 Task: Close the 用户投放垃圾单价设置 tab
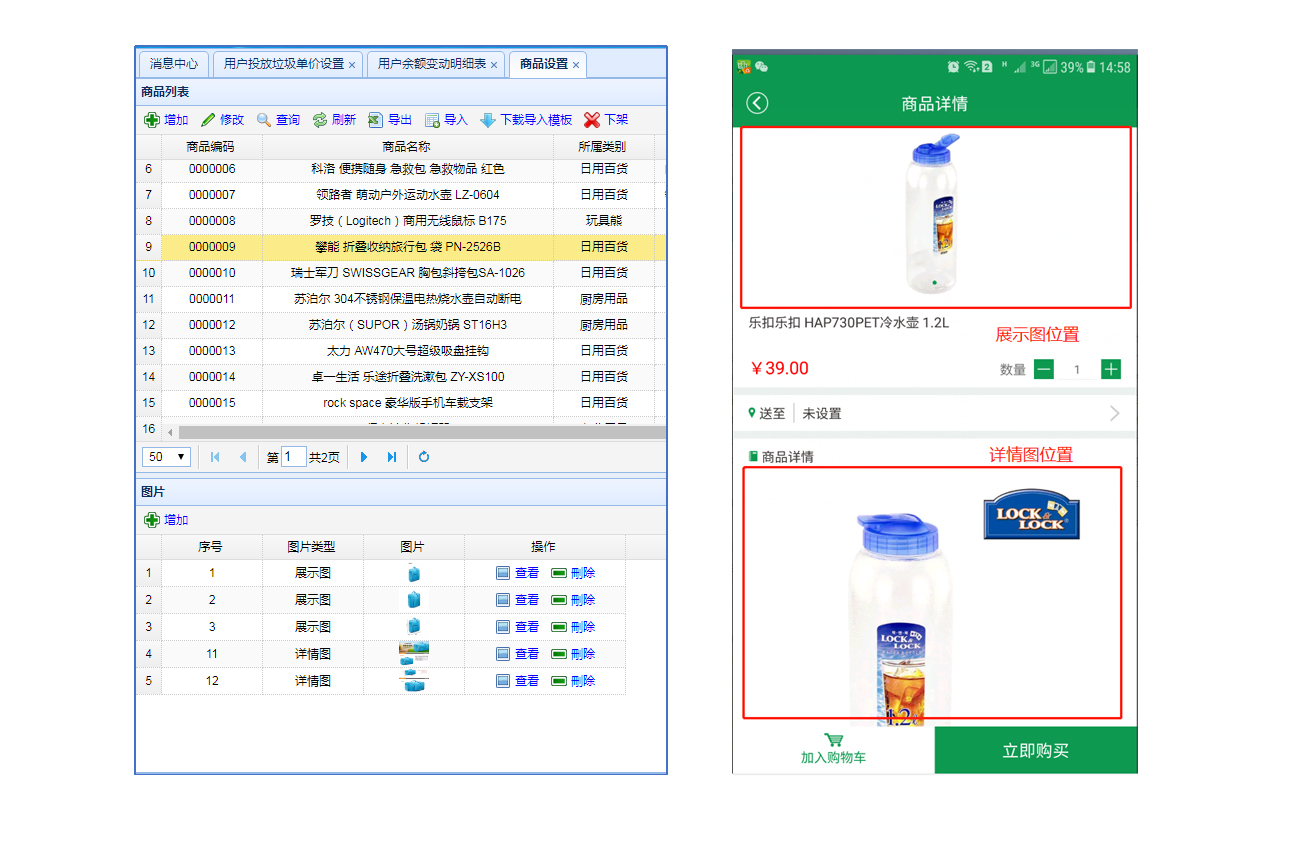pyautogui.click(x=352, y=64)
